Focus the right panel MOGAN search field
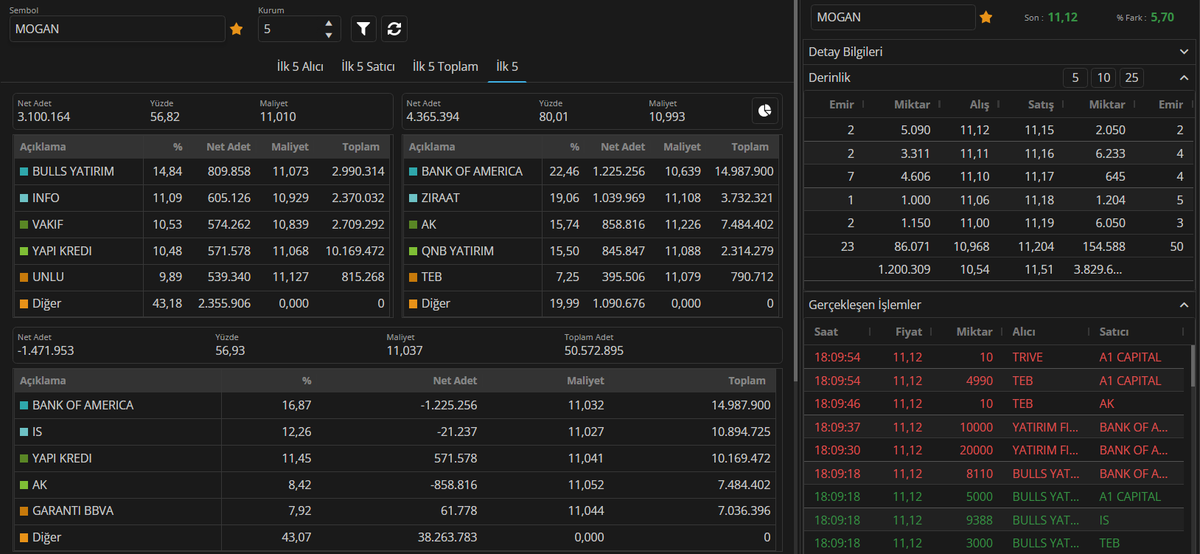Viewport: 1200px width, 554px height. pos(893,17)
